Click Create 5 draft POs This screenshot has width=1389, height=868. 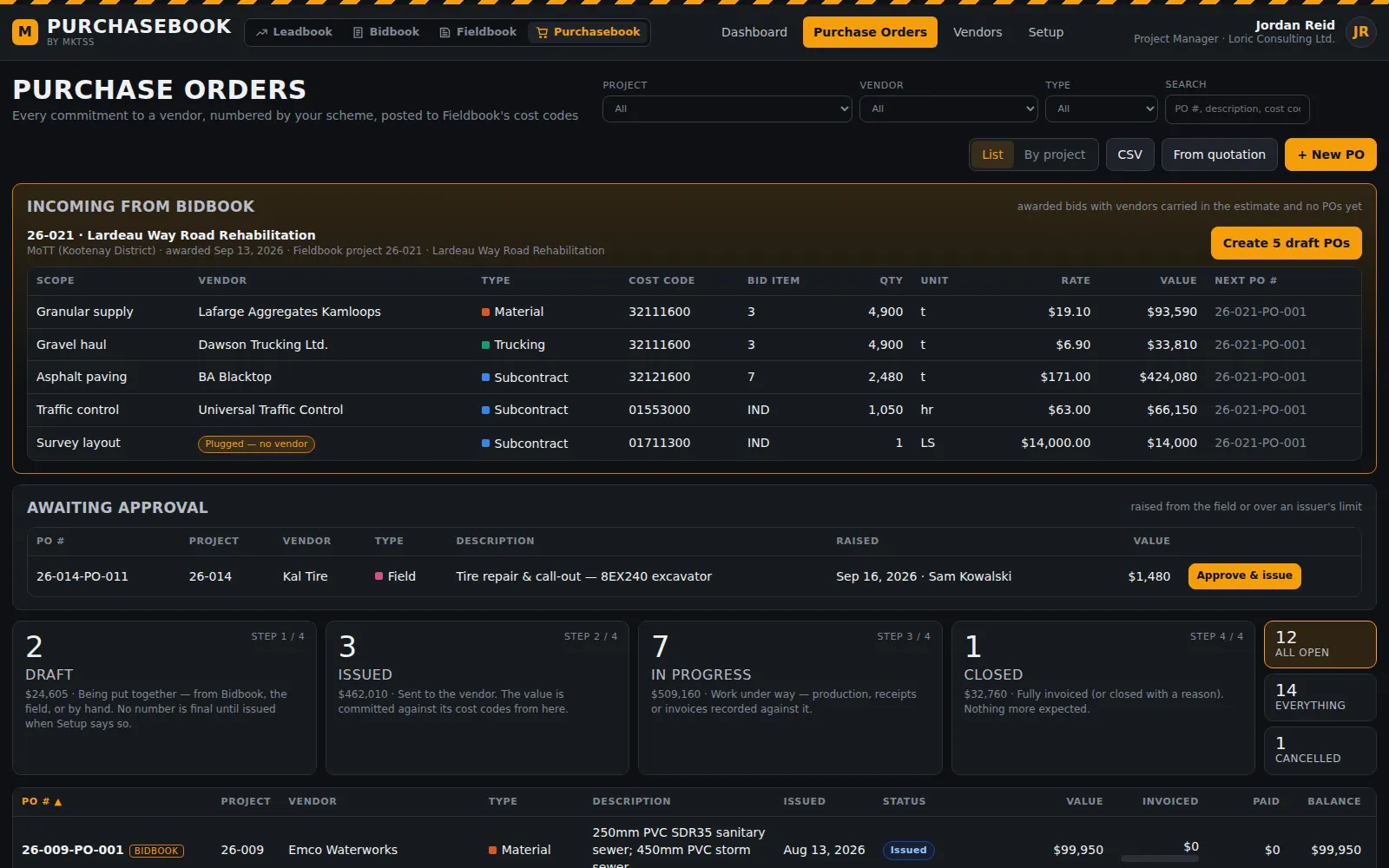pos(1286,243)
